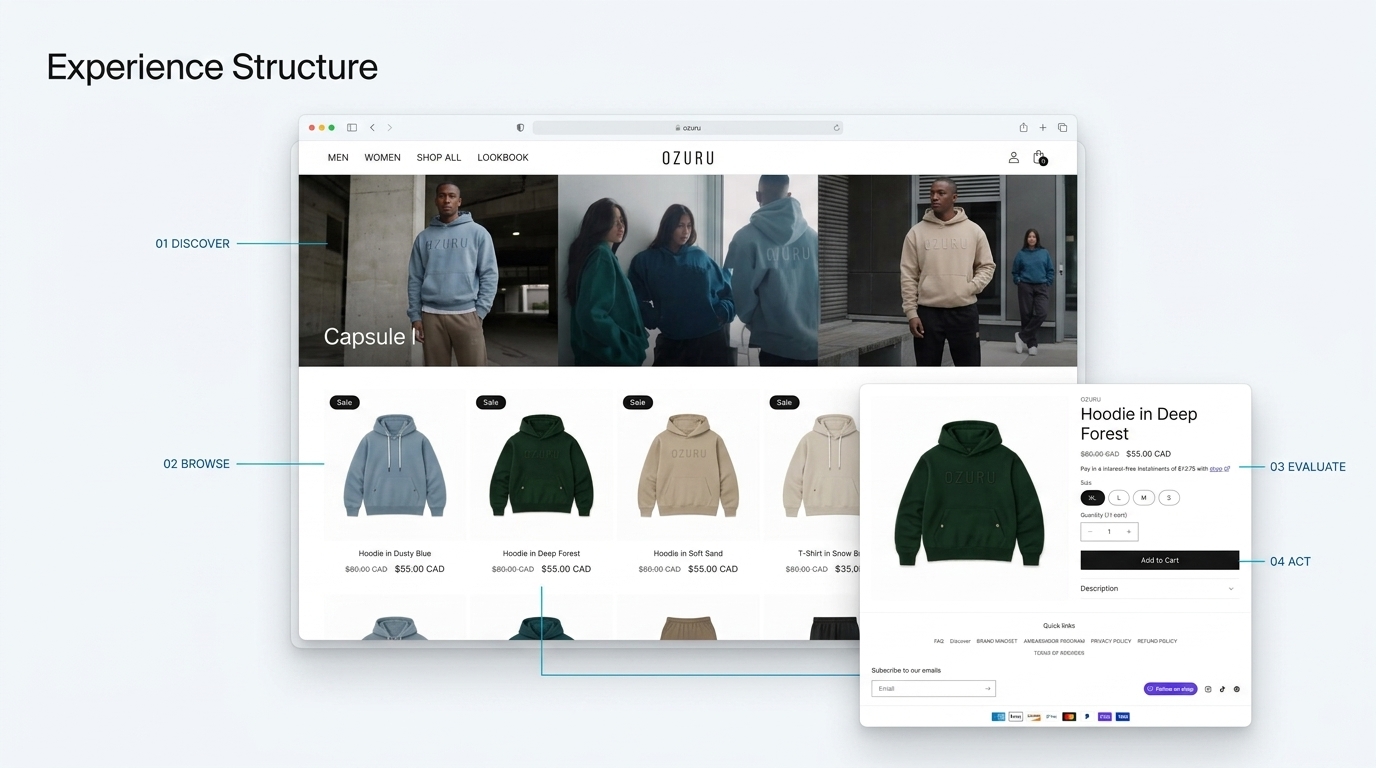Click the Sale badge on Dusty Blue hoodie
1376x768 pixels.
click(x=344, y=402)
